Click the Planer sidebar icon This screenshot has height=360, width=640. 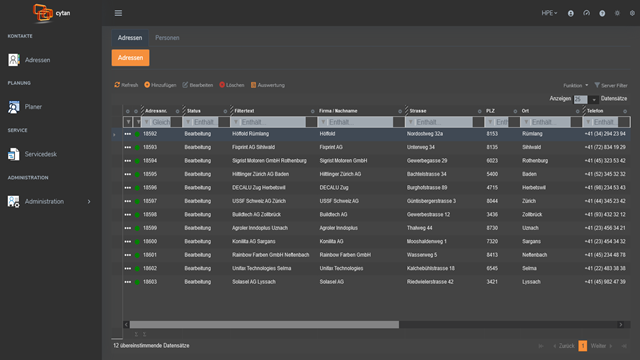(14, 107)
